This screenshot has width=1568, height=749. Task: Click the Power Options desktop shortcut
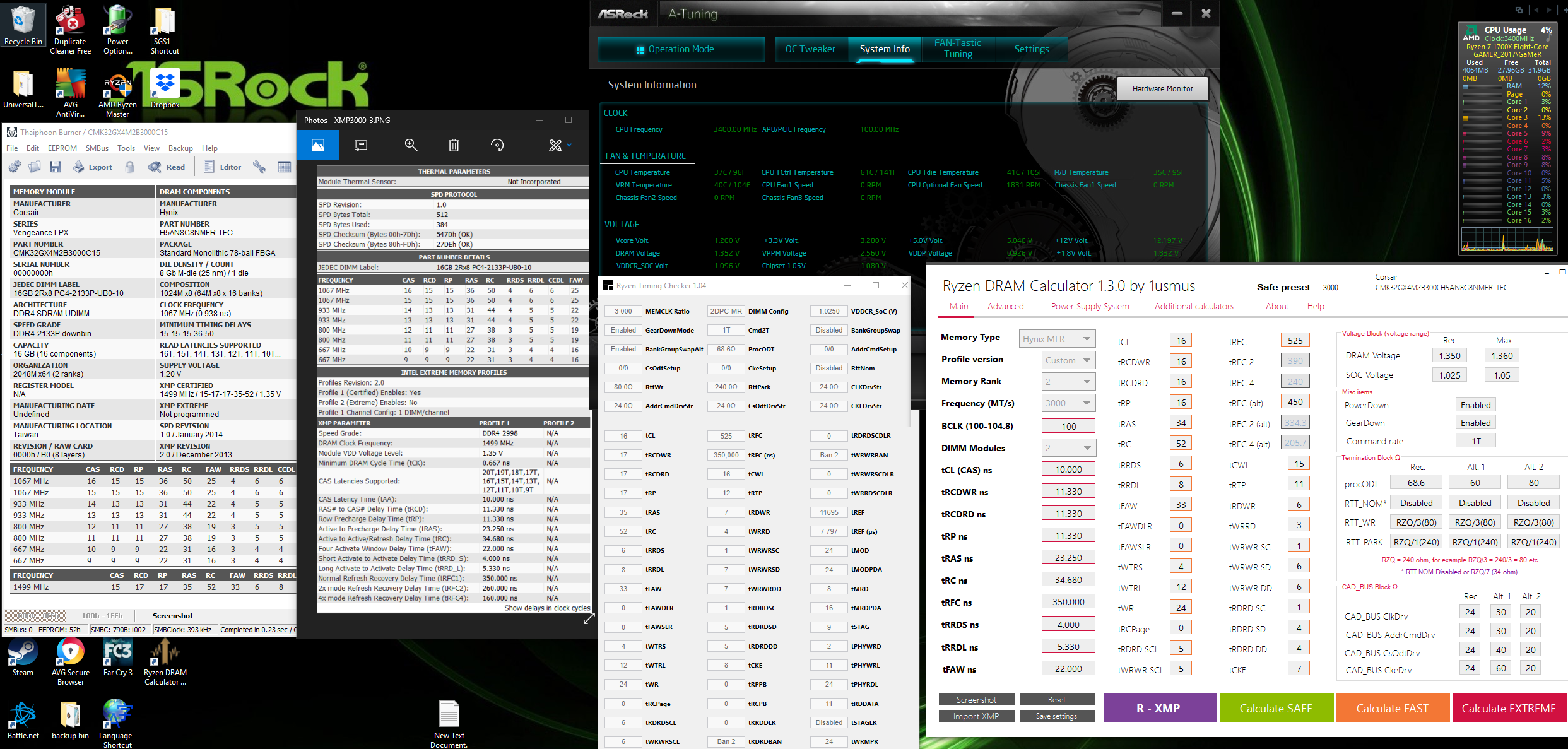pos(117,30)
